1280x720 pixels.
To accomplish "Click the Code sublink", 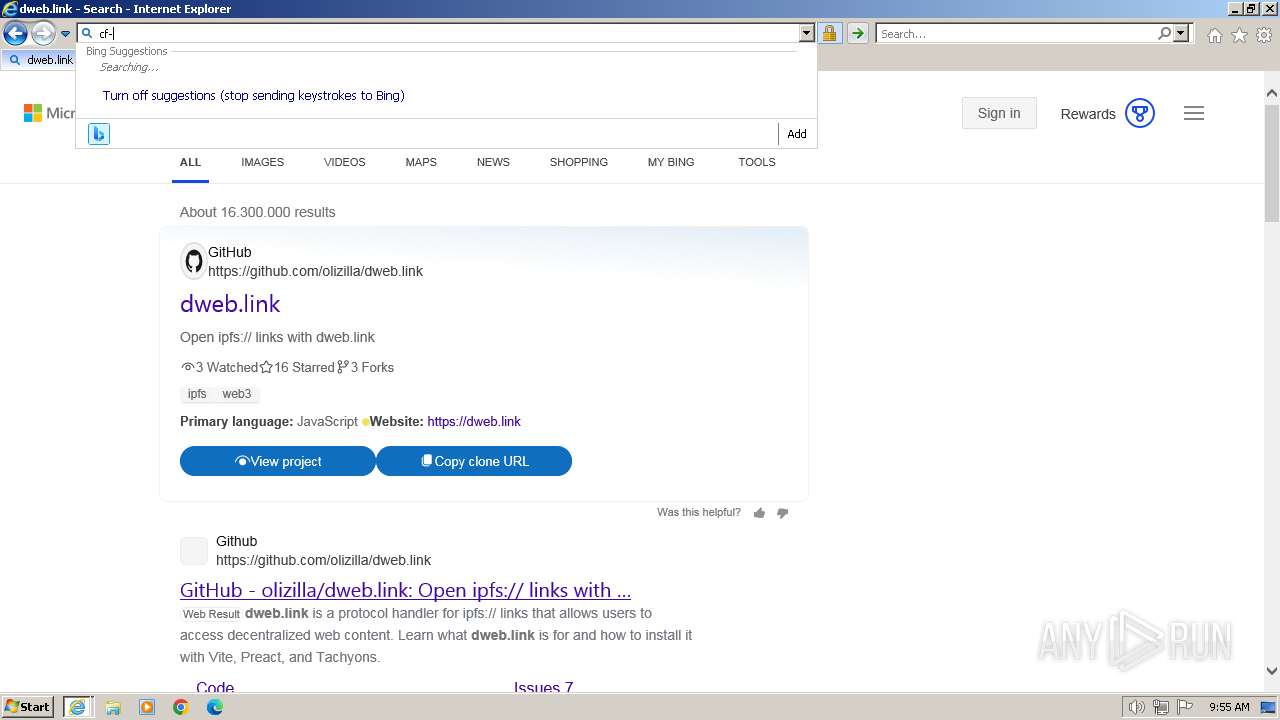I will [x=215, y=688].
